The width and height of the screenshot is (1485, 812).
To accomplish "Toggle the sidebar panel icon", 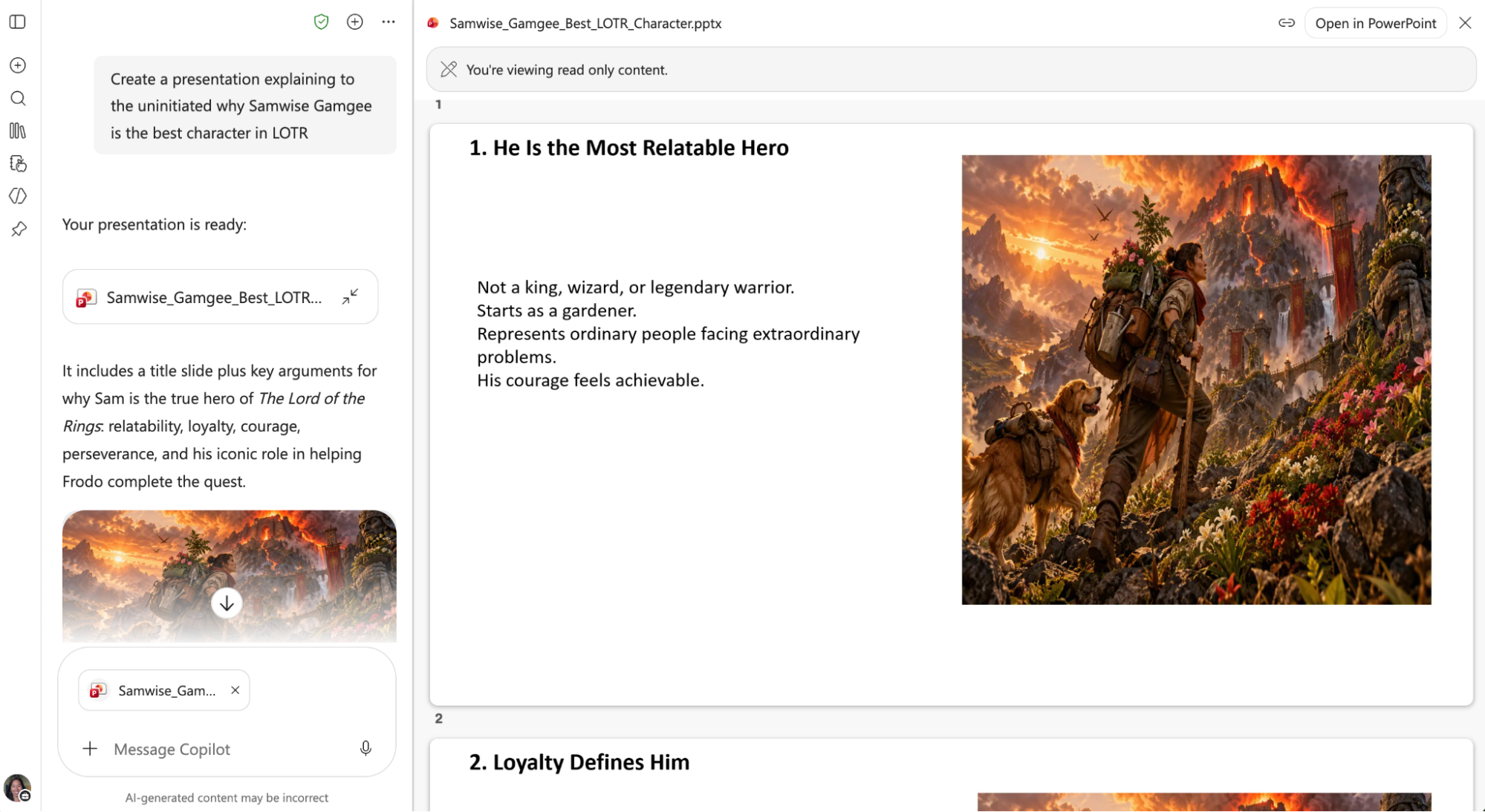I will click(18, 22).
